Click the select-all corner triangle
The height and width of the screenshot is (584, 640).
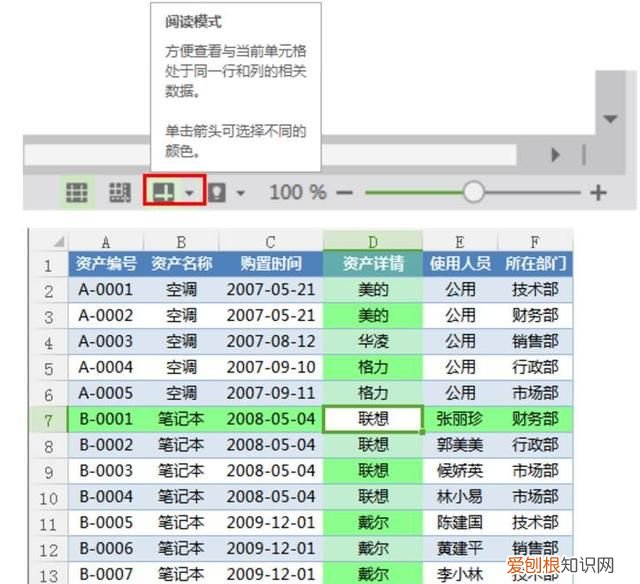[59, 242]
